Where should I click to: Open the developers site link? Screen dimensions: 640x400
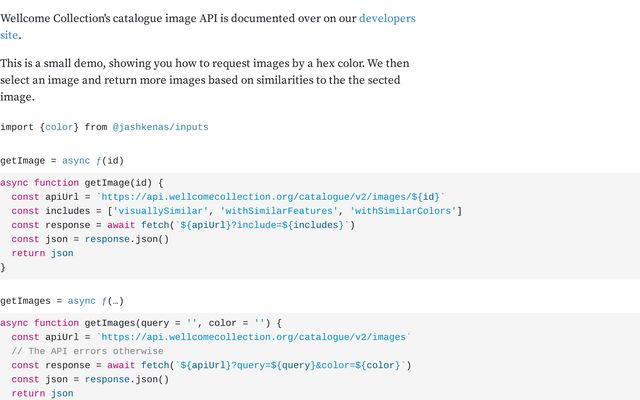click(x=386, y=18)
